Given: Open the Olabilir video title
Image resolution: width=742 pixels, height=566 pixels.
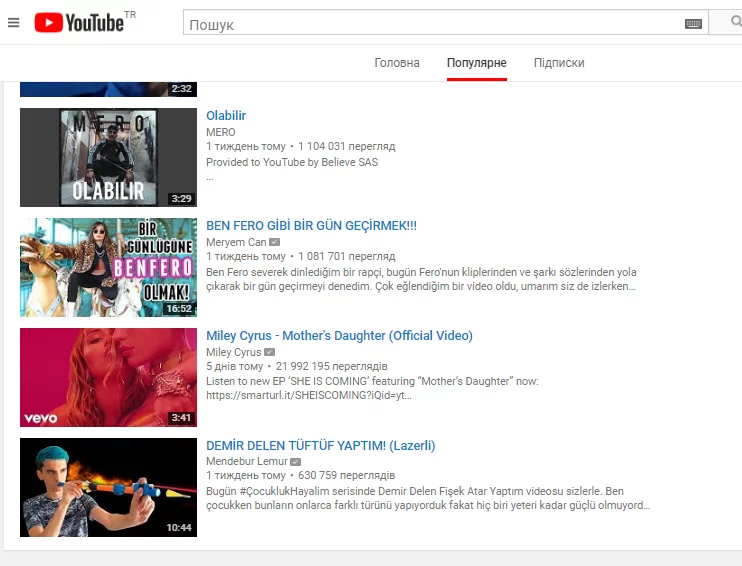Looking at the screenshot, I should click(x=226, y=115).
